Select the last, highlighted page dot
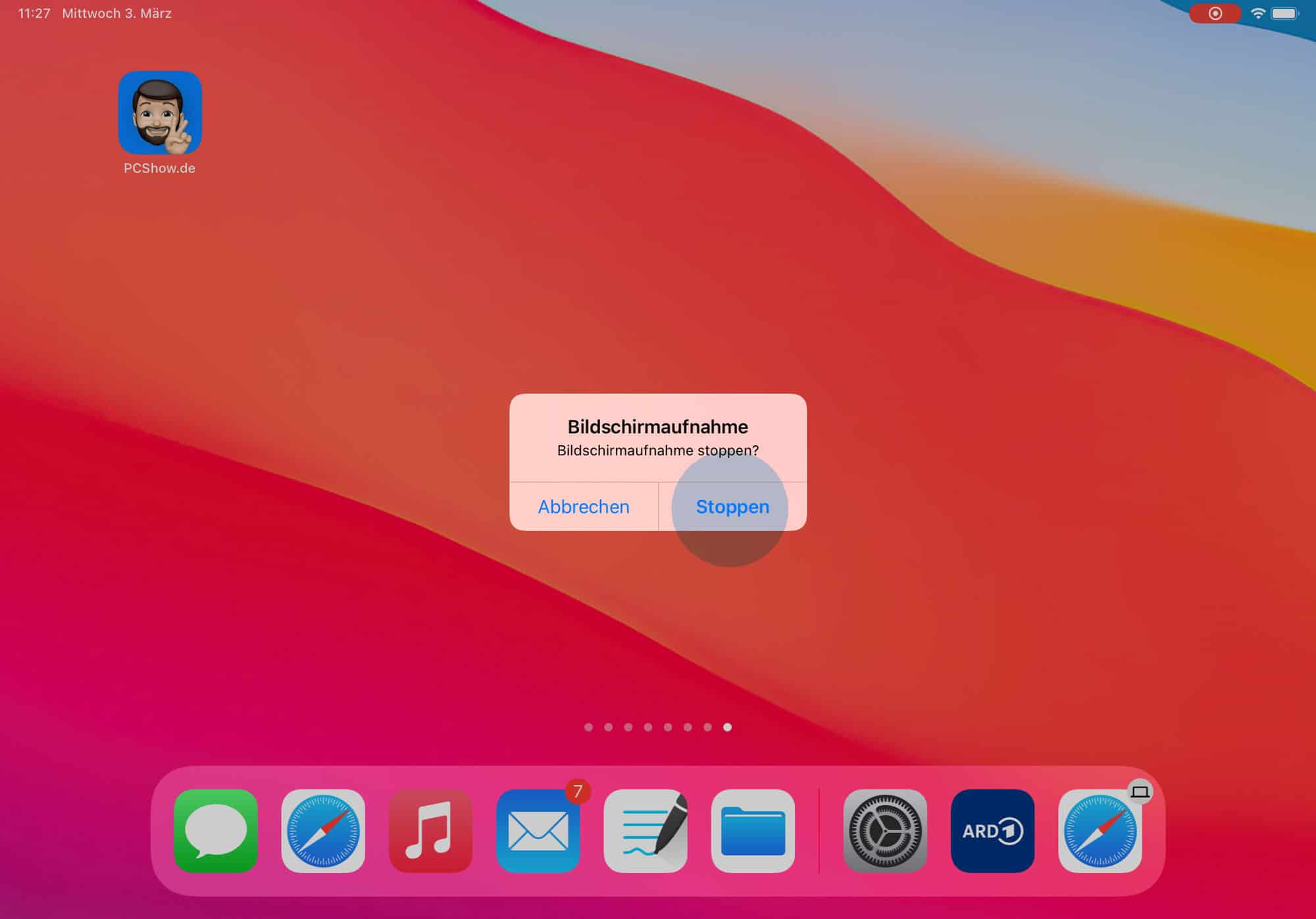 click(x=727, y=727)
